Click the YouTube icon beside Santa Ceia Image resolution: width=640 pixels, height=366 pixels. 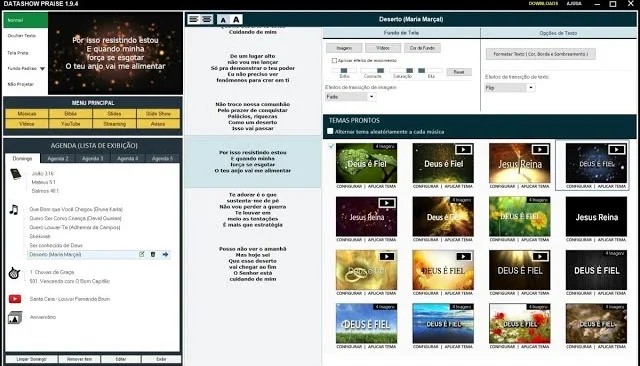tap(15, 299)
